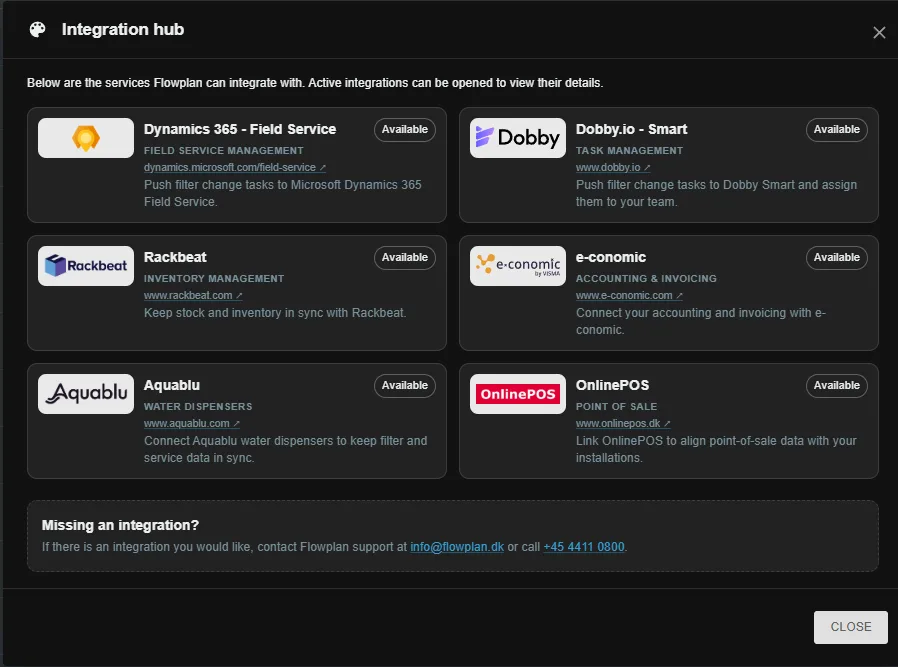This screenshot has height=667, width=898.
Task: Open the www.rackbeat.com link
Action: 193,295
